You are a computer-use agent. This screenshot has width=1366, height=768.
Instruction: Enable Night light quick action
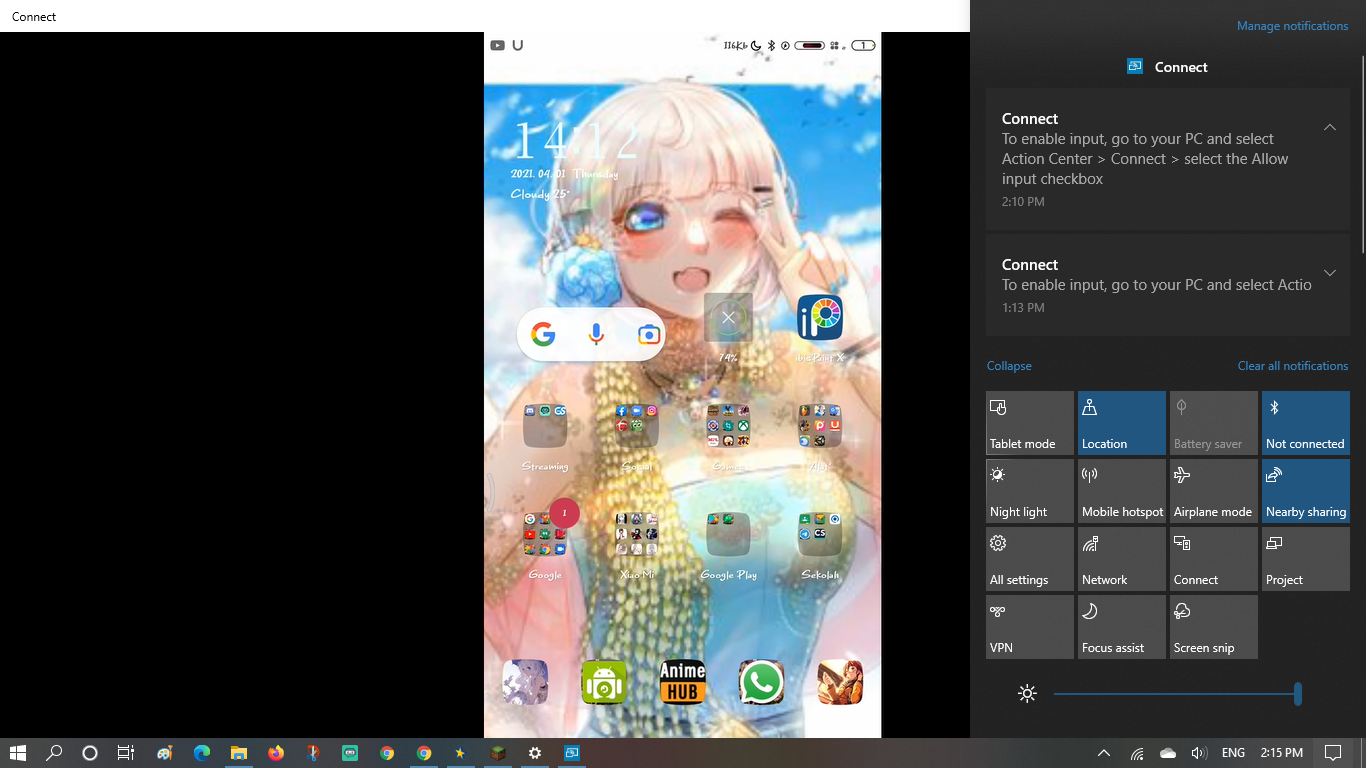[1030, 491]
